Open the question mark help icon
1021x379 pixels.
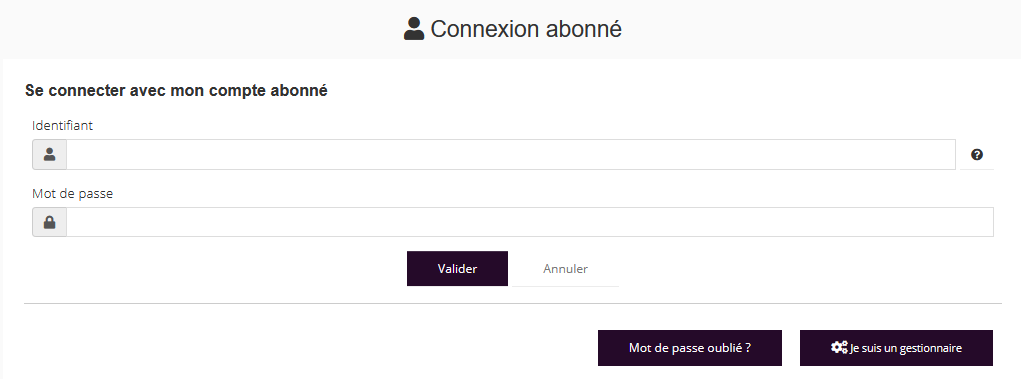tap(977, 154)
